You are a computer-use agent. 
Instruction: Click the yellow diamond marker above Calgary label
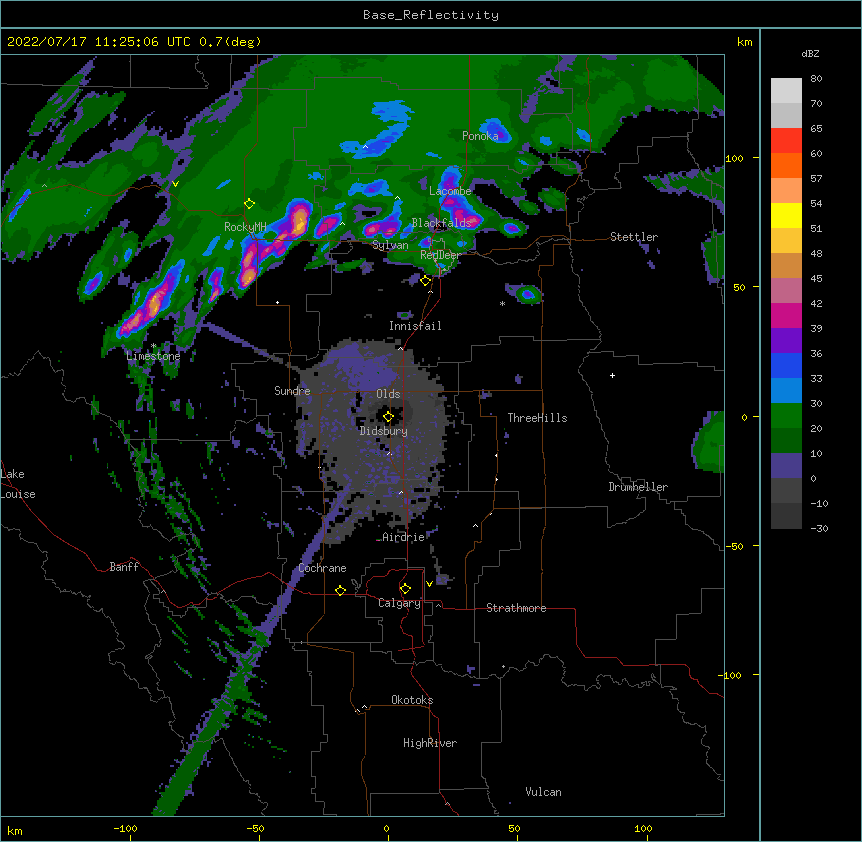[405, 589]
